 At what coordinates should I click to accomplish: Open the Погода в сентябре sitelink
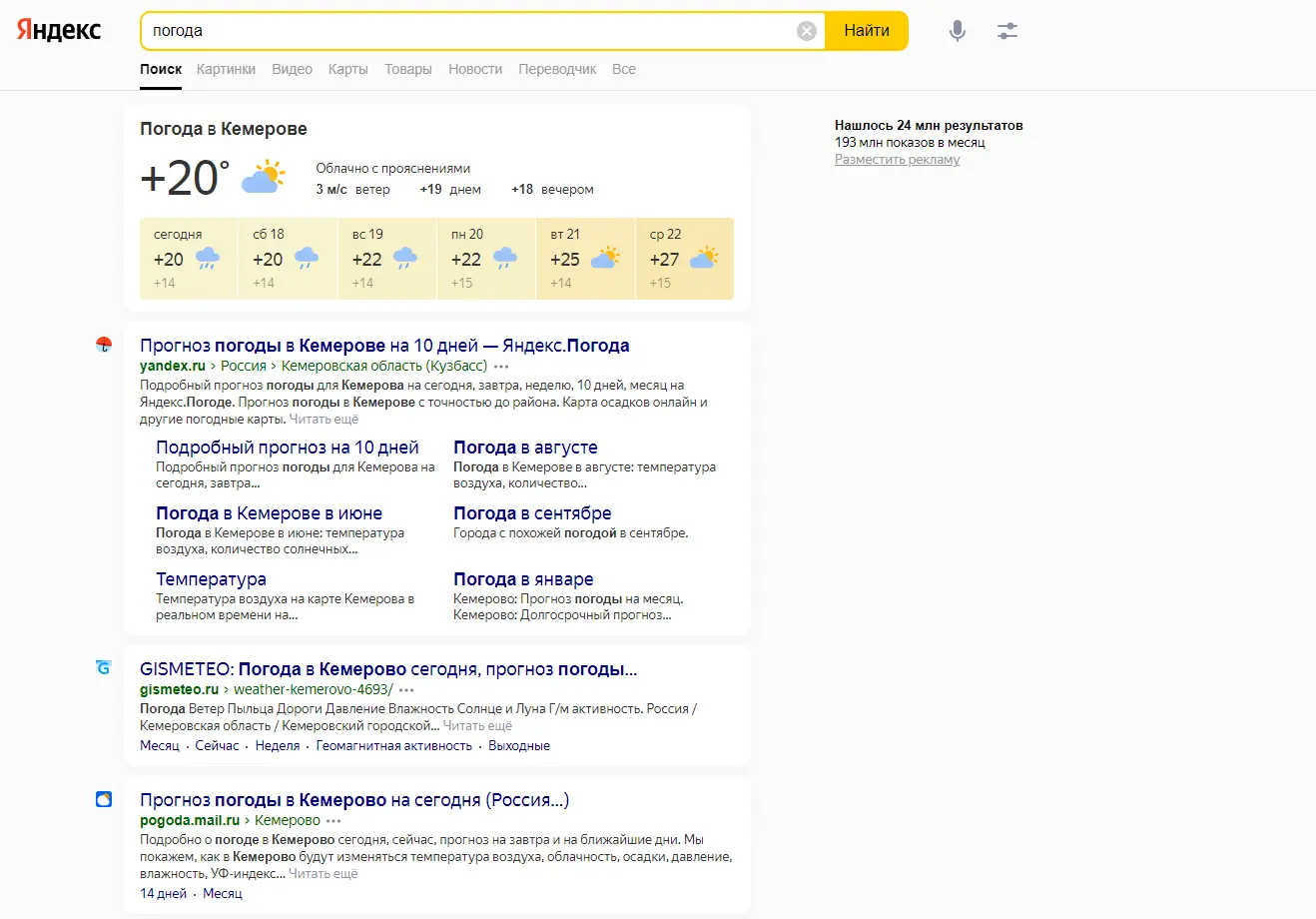click(532, 513)
